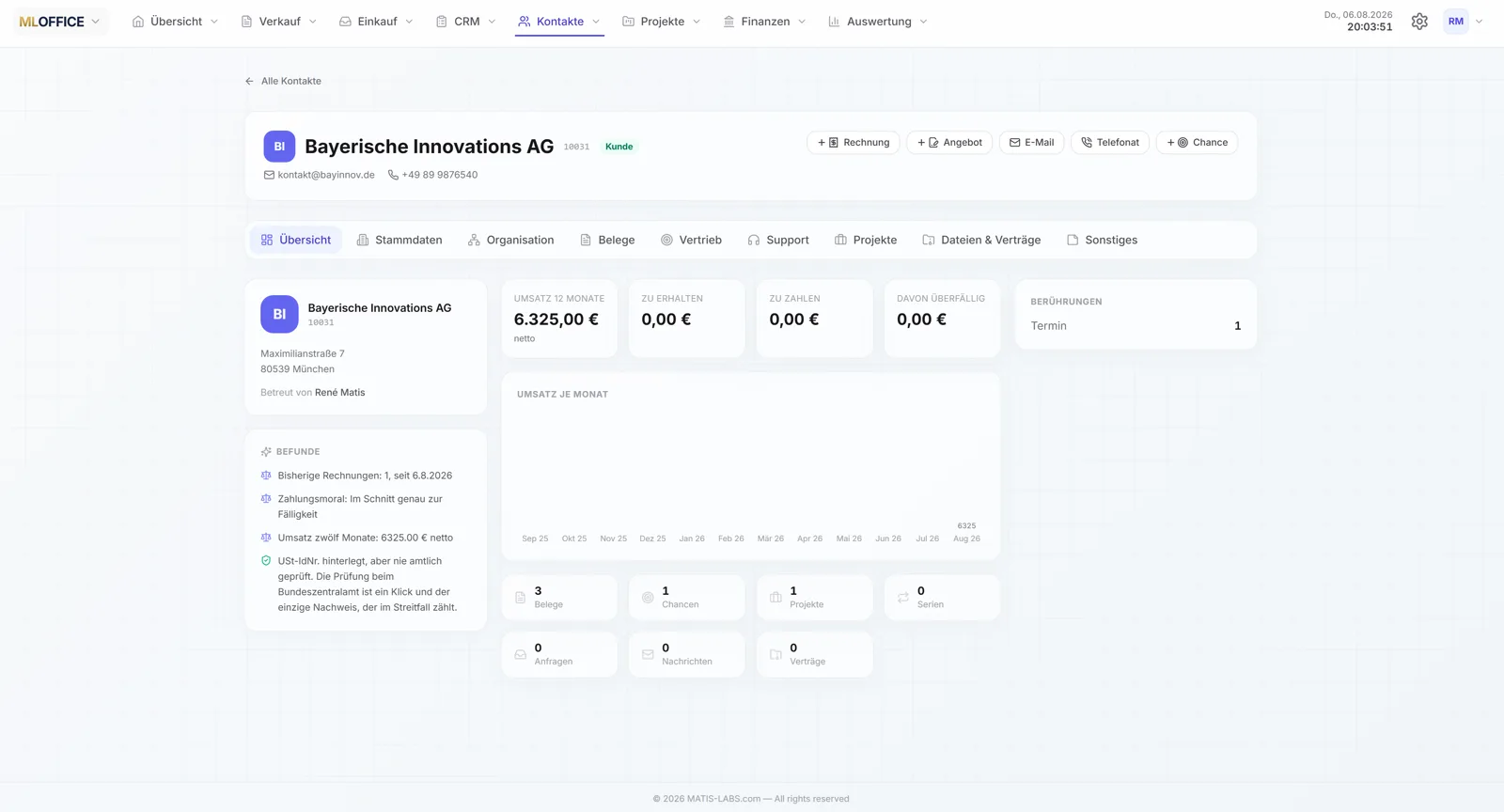
Task: Expand the Einkauf menu chevron
Action: click(409, 22)
